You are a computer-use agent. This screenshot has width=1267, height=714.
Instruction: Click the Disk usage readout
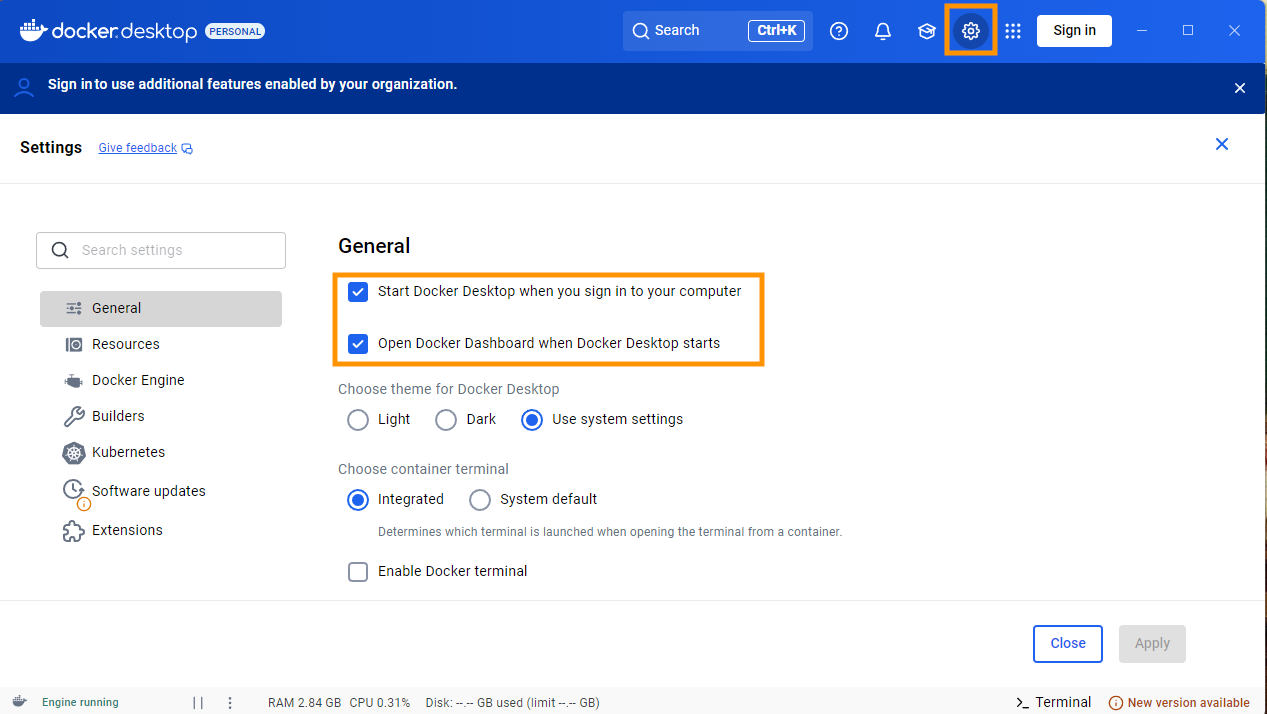(512, 703)
